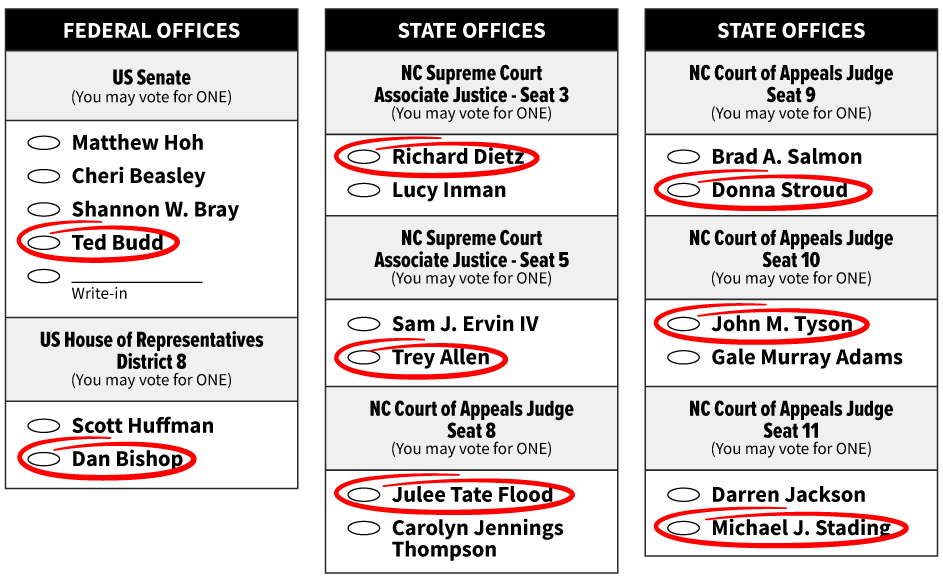Screen dimensions: 943x576
Task: Mark Lucy Inman's oval
Action: (x=364, y=191)
